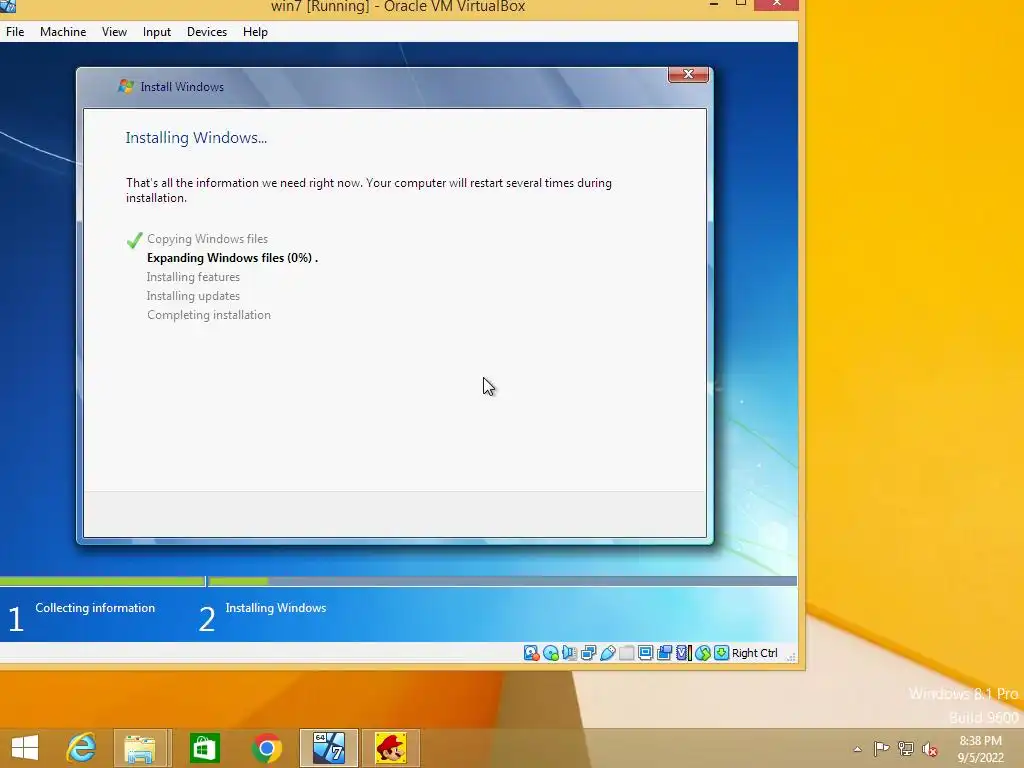
Task: Open the View menu
Action: (114, 32)
